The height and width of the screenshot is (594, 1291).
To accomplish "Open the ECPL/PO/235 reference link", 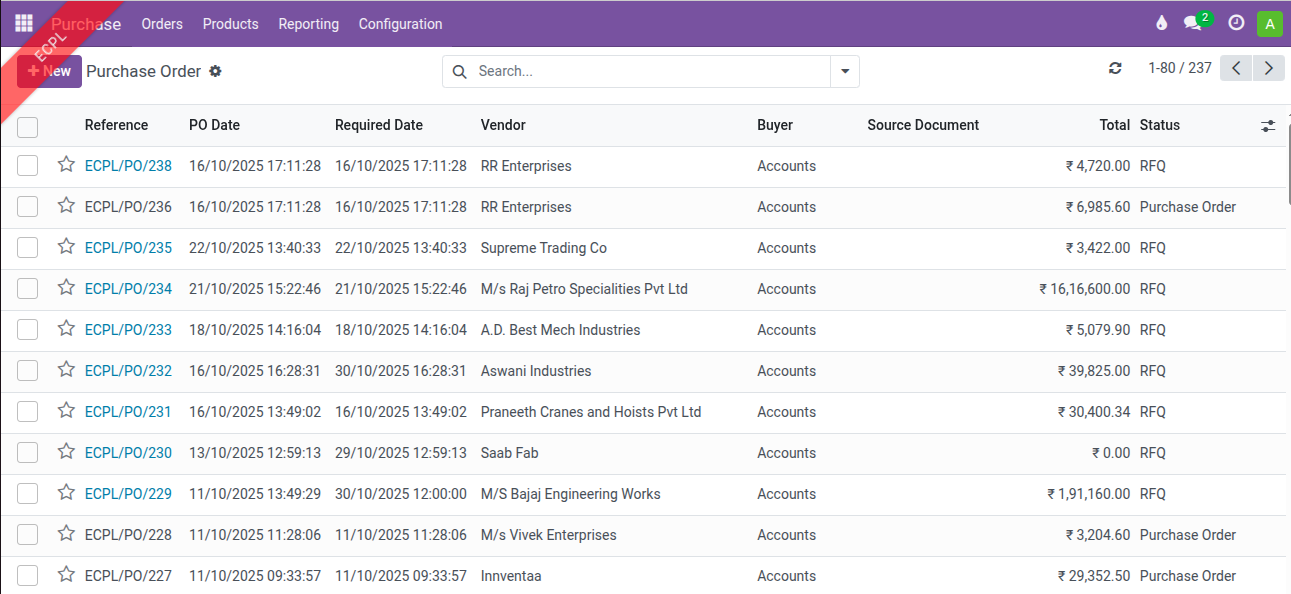I will (128, 248).
